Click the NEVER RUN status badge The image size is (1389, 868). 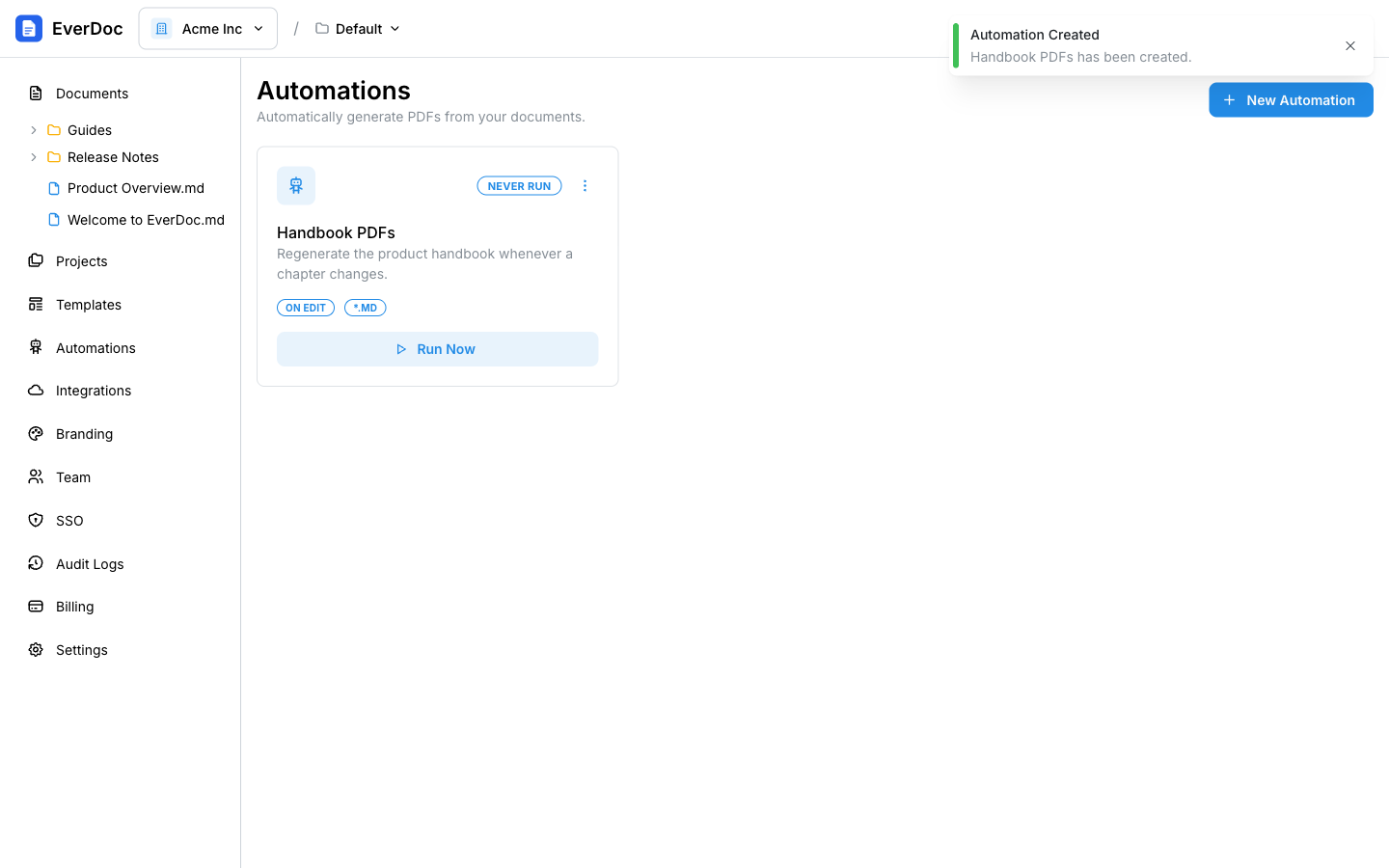tap(519, 186)
